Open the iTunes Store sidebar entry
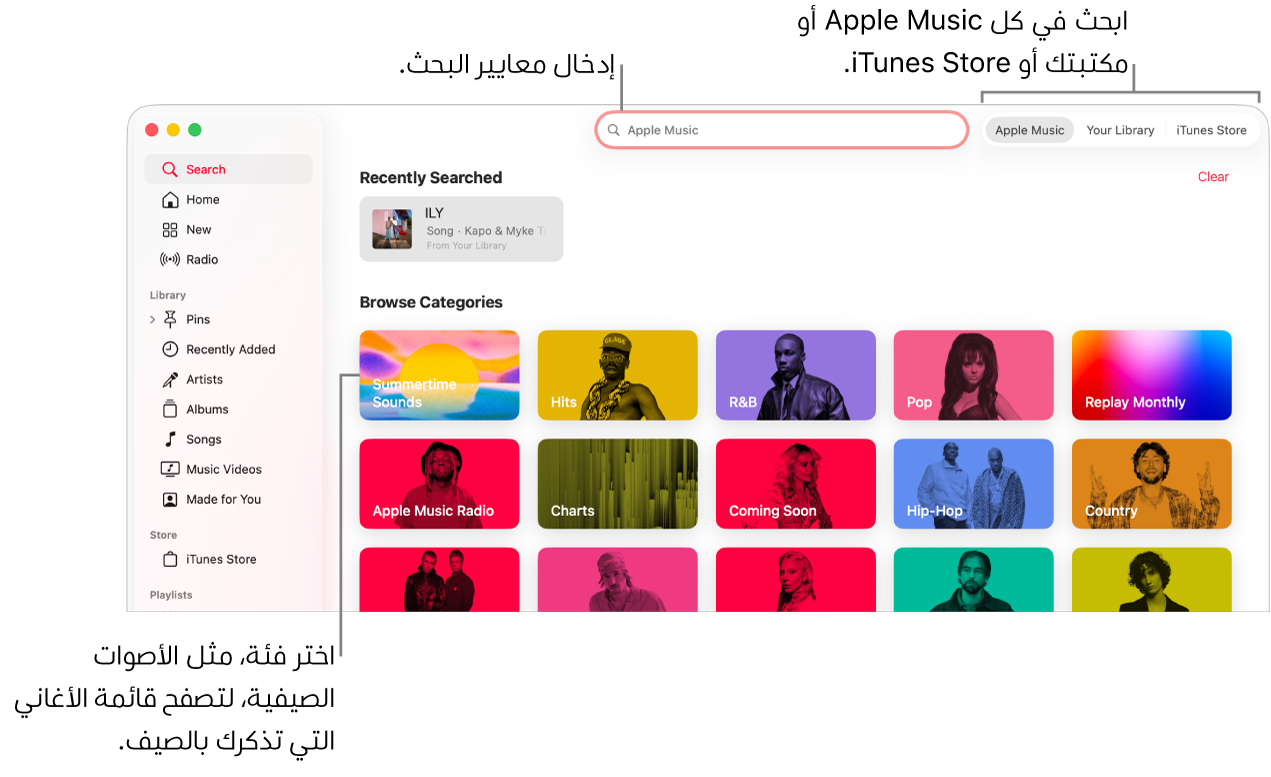 221,559
